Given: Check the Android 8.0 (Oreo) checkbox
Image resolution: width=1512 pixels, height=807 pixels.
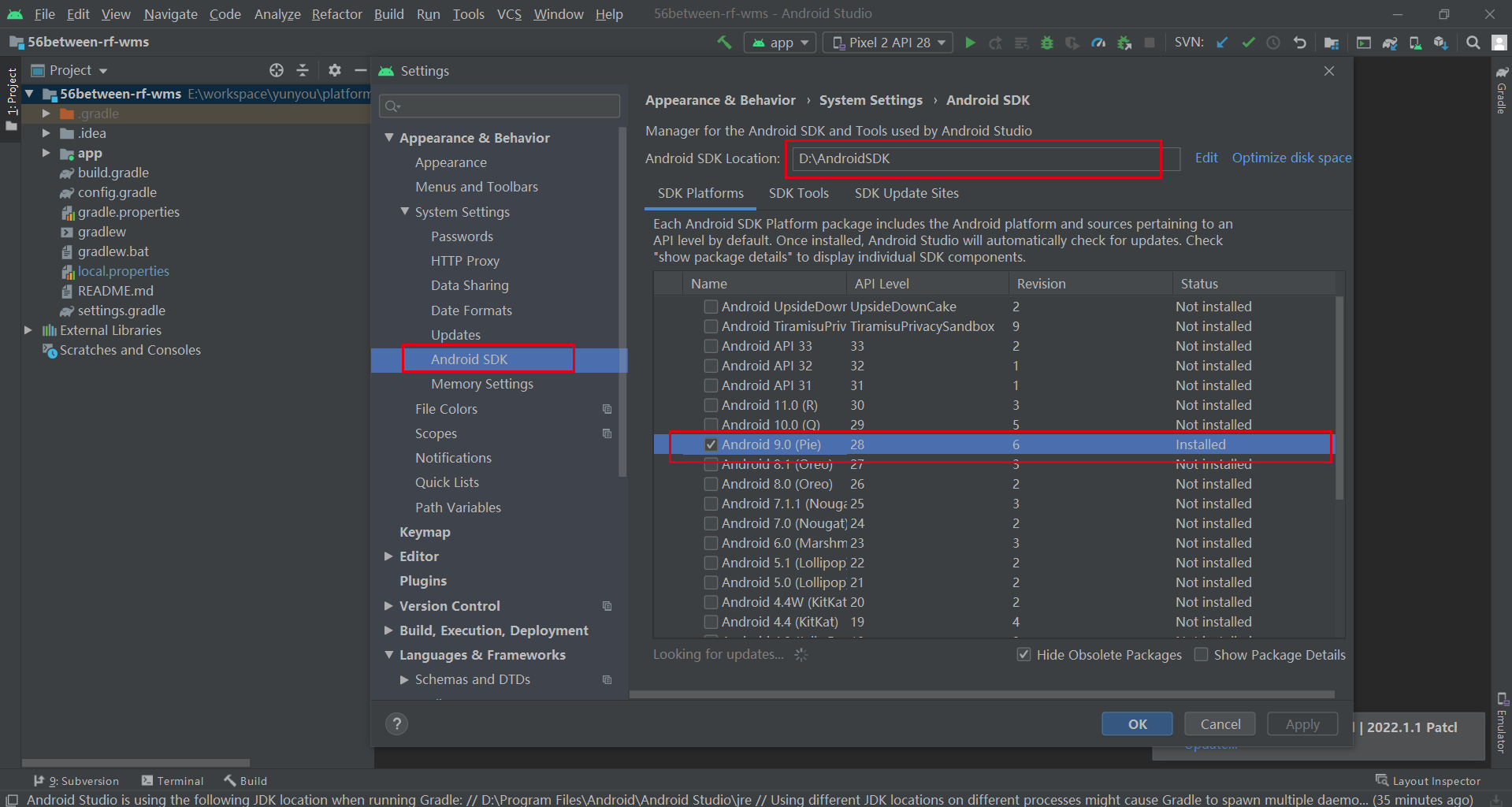Looking at the screenshot, I should click(x=711, y=484).
